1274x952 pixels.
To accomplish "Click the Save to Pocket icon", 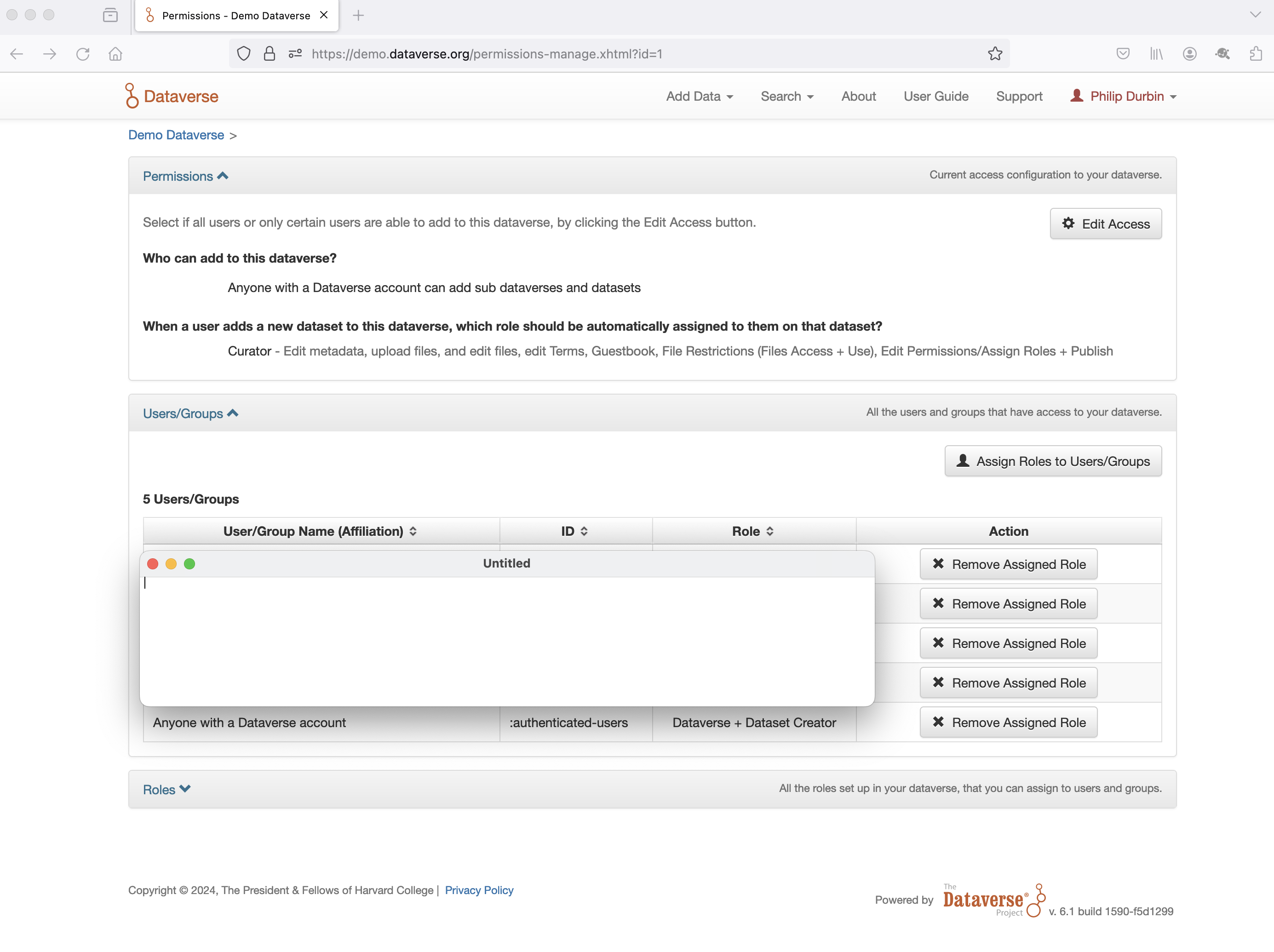I will point(1123,53).
